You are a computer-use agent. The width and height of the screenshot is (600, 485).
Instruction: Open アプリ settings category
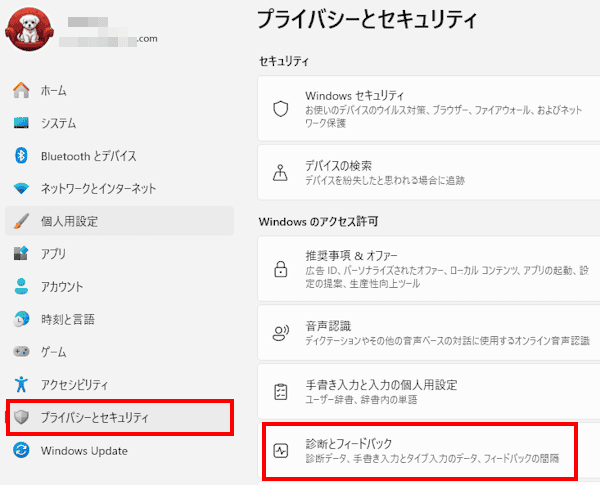(x=119, y=253)
